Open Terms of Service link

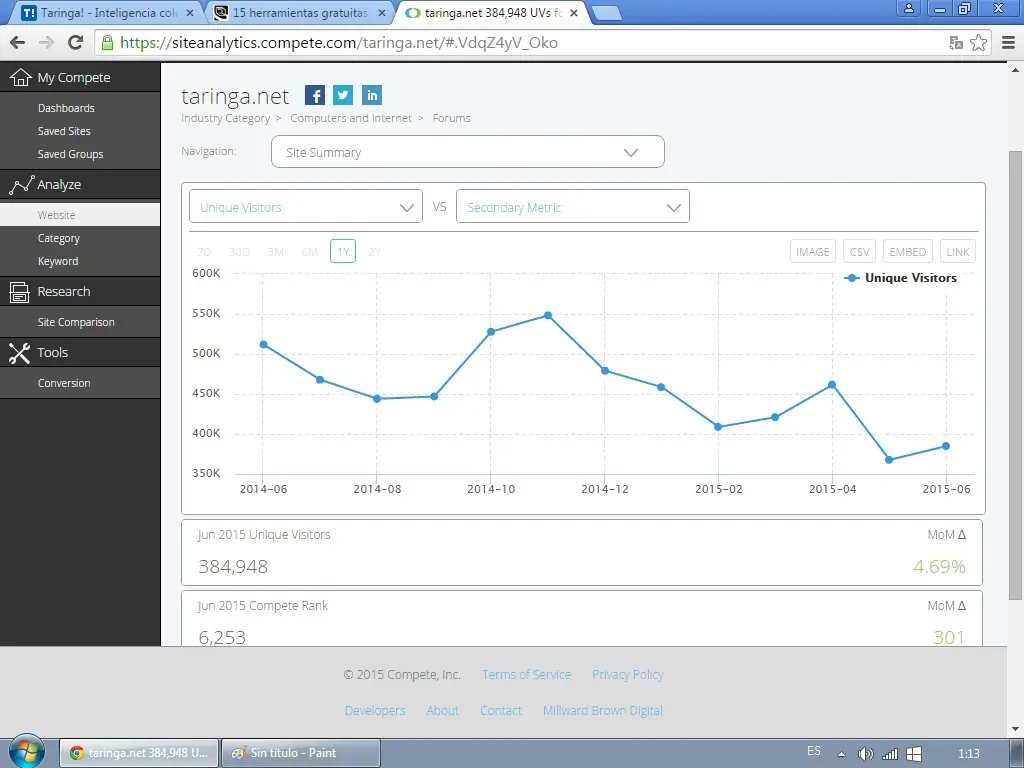click(x=526, y=675)
